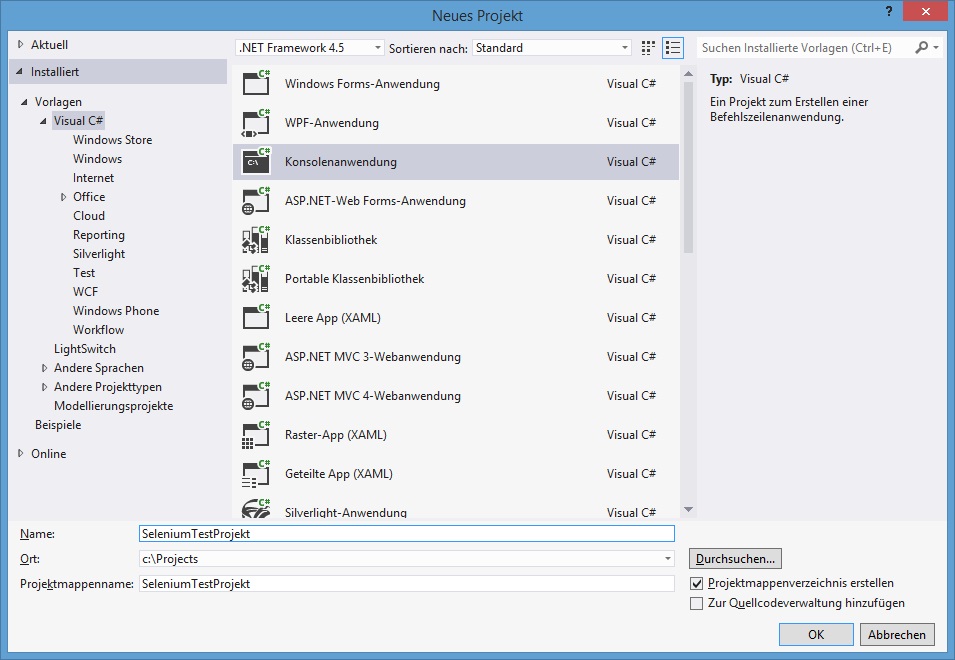The height and width of the screenshot is (660, 955).
Task: Select the Workflow category
Action: [98, 329]
